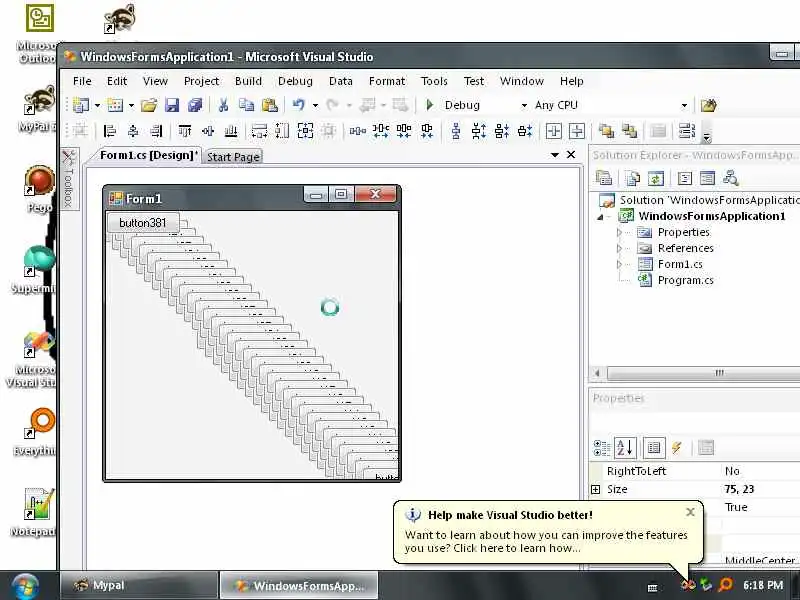
Task: Toggle Alphabetical sort in Properties panel
Action: (x=625, y=448)
